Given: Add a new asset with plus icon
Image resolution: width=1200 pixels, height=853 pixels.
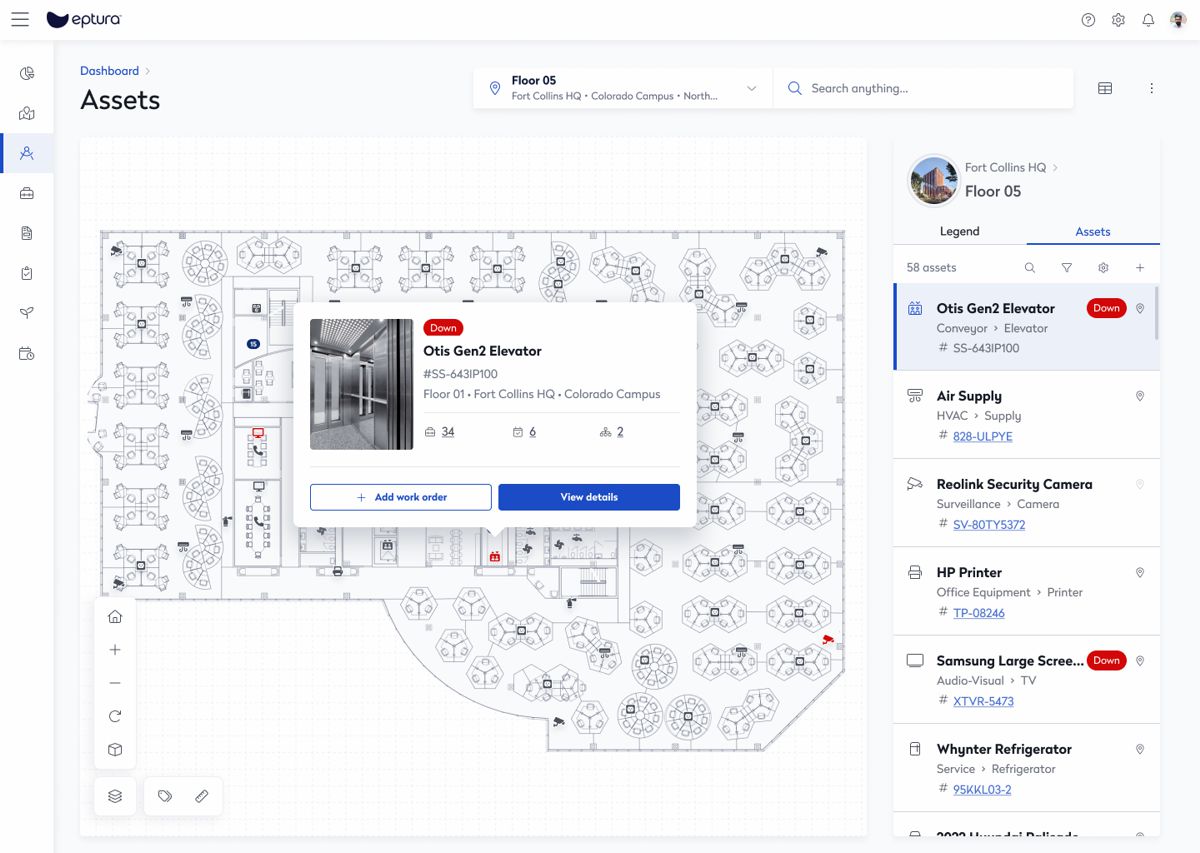Looking at the screenshot, I should point(1140,268).
